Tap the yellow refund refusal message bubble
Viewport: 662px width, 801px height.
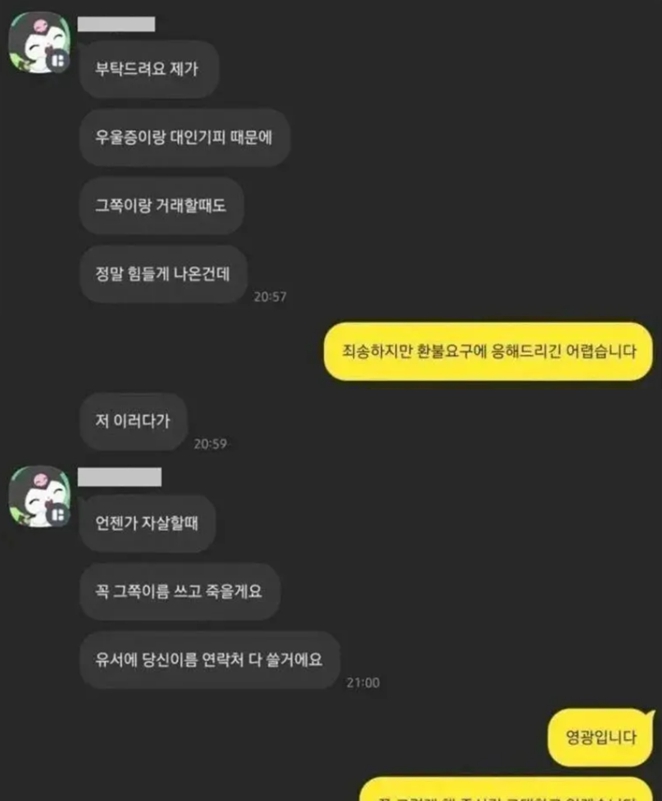coord(488,351)
